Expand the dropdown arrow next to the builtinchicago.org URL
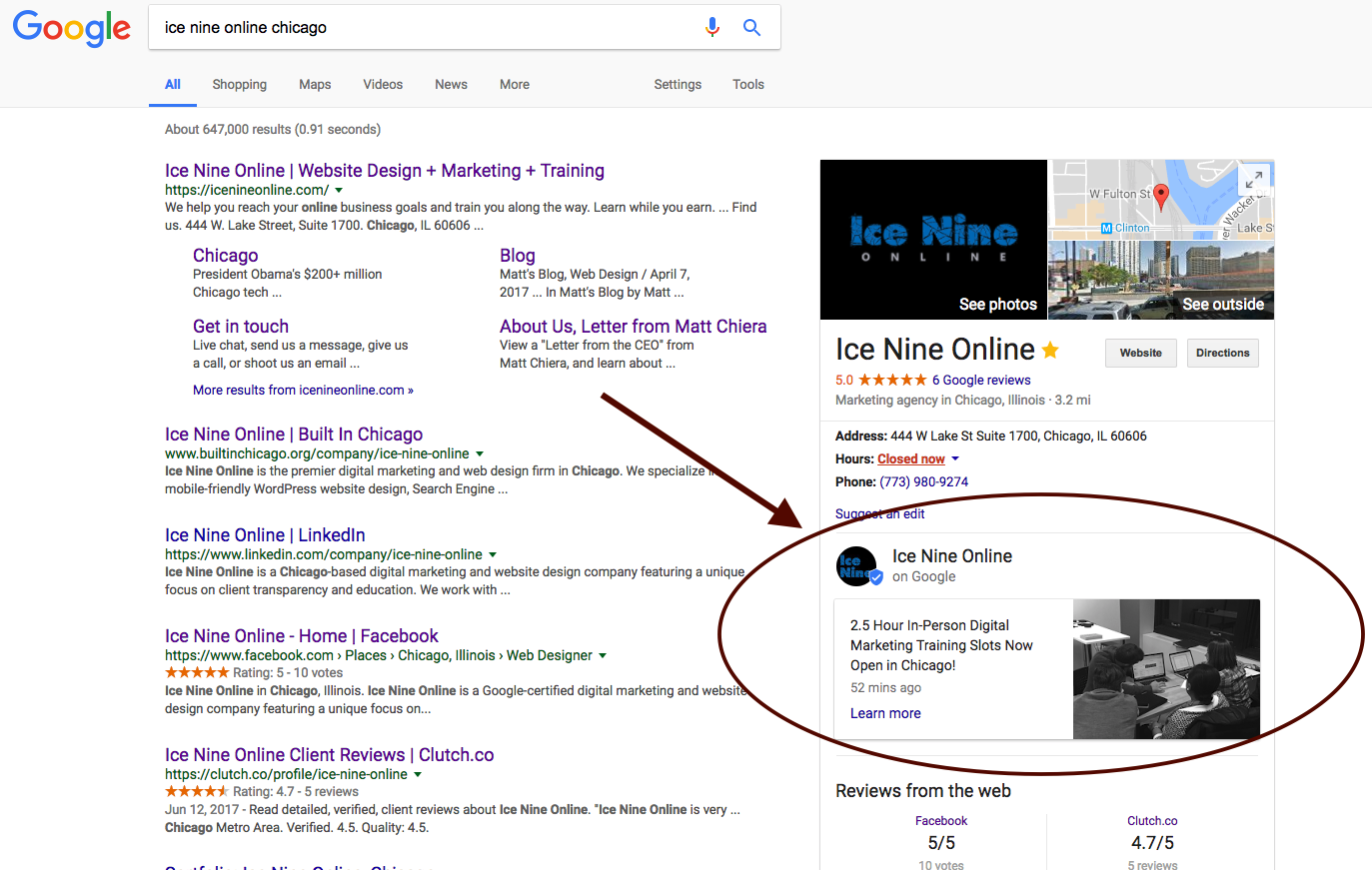The height and width of the screenshot is (870, 1372). (480, 453)
